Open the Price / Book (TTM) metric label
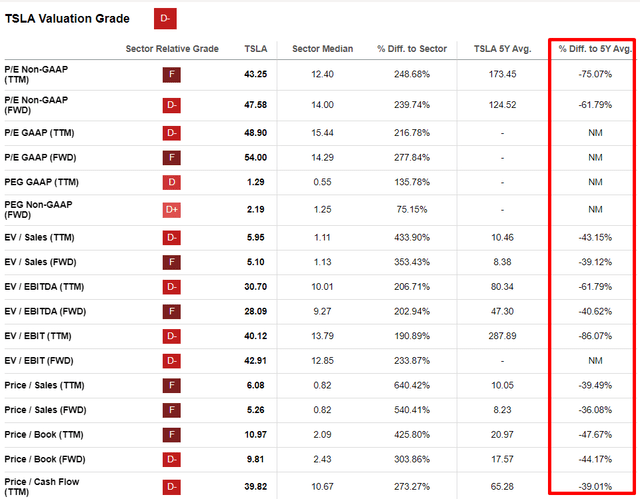640x499 pixels. tap(44, 435)
